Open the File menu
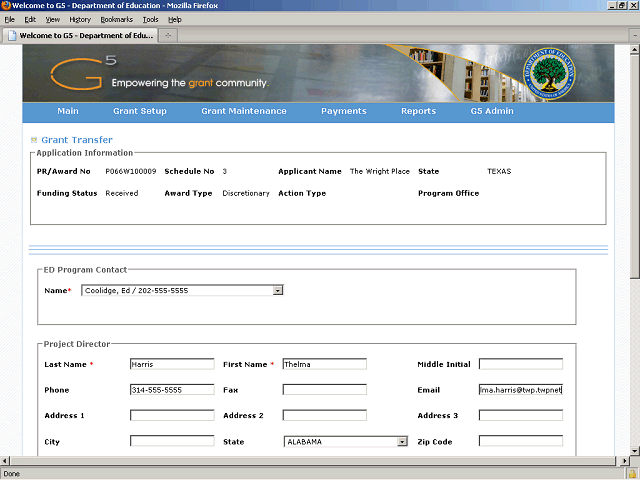The image size is (640, 480). (9, 20)
